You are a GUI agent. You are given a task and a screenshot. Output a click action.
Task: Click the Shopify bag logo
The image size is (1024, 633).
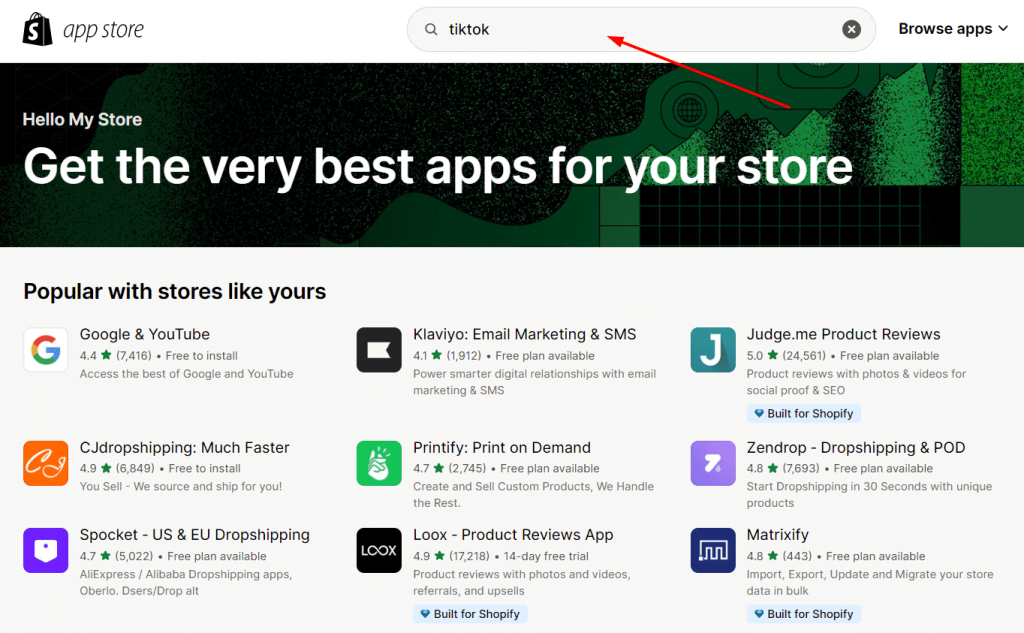37,29
